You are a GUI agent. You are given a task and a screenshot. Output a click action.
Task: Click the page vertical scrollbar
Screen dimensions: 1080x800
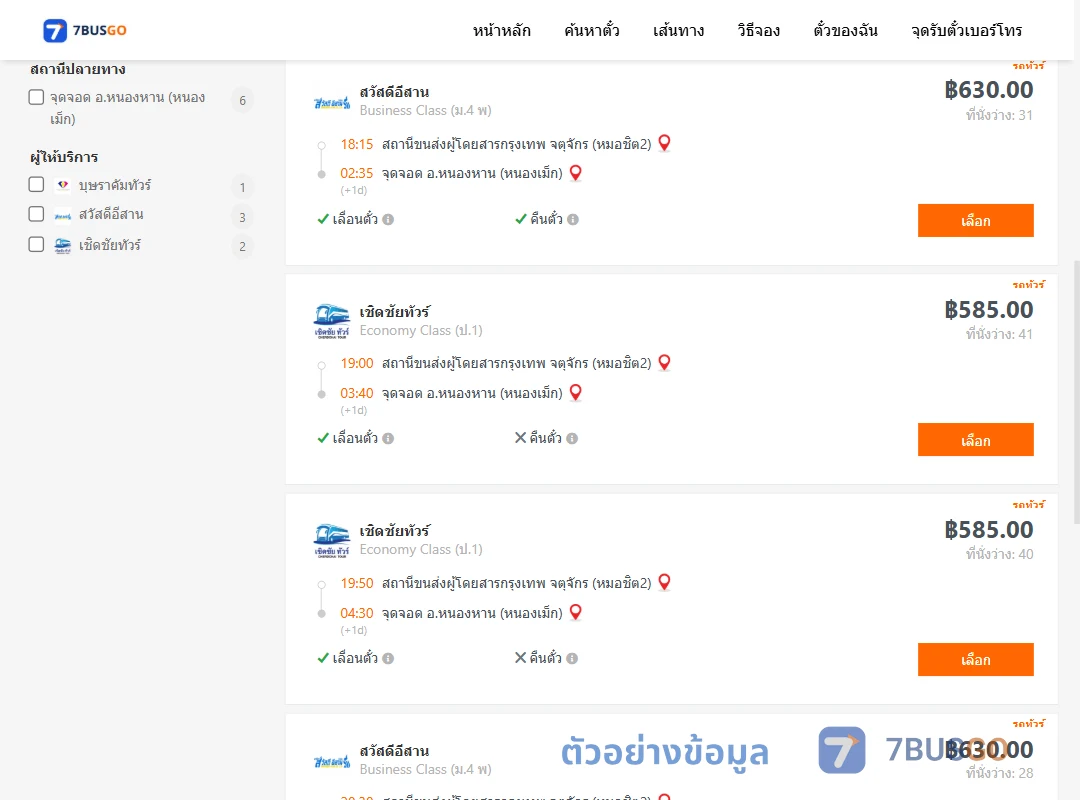1076,393
